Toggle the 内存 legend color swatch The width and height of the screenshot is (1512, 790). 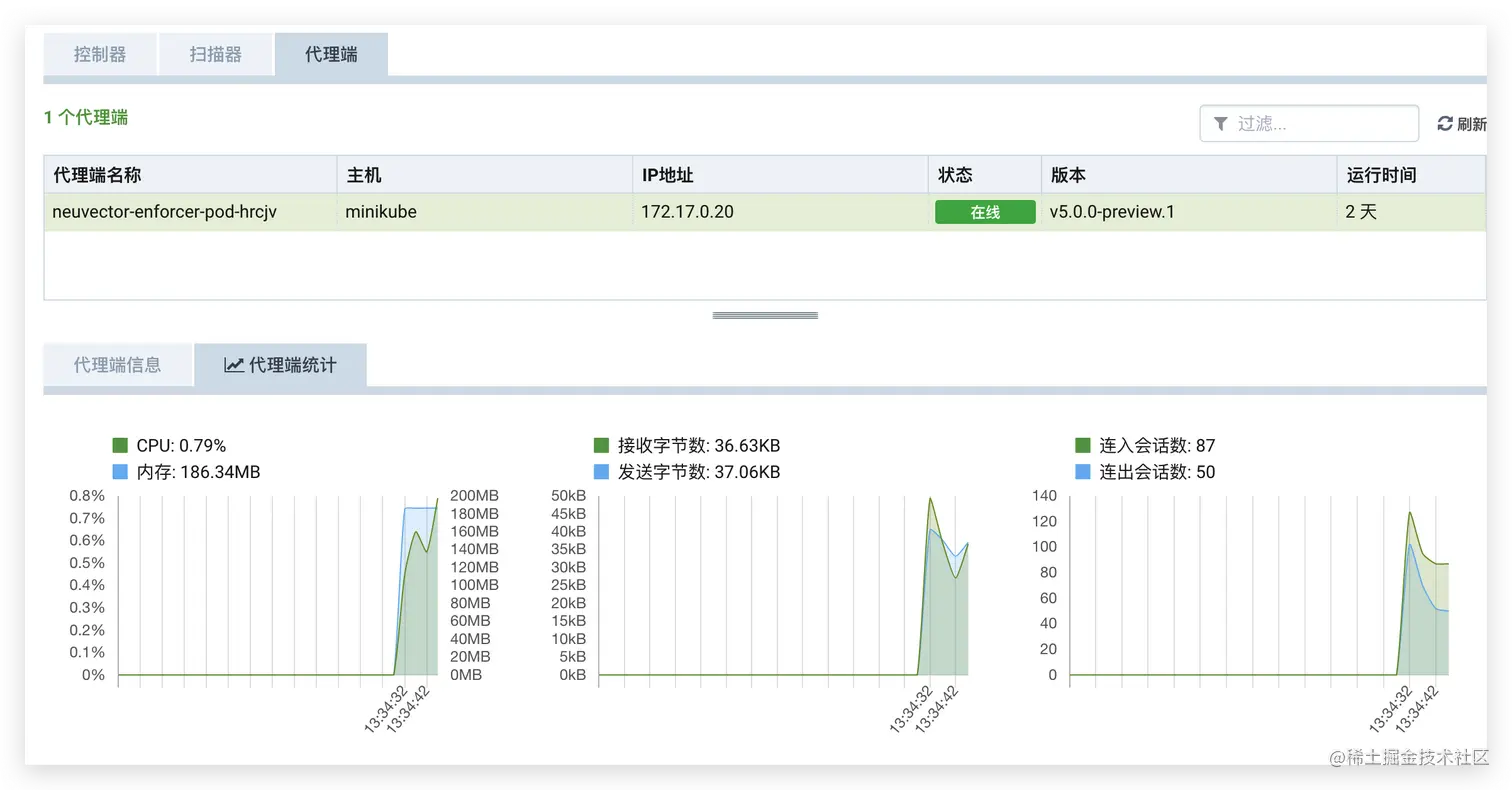click(121, 472)
